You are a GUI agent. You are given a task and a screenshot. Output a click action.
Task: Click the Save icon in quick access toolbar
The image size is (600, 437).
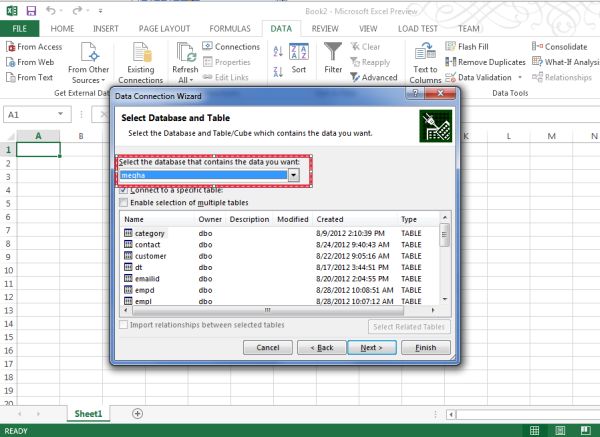pyautogui.click(x=31, y=11)
